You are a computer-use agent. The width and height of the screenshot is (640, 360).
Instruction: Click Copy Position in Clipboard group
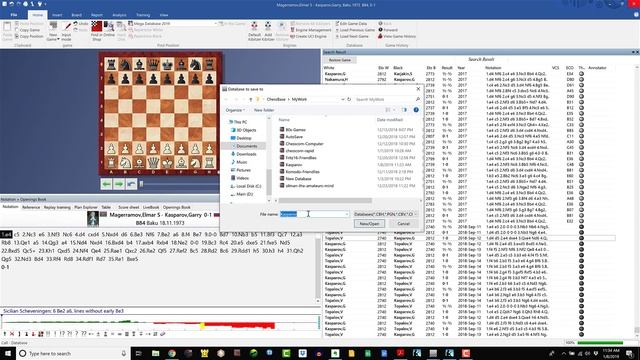(x=29, y=36)
